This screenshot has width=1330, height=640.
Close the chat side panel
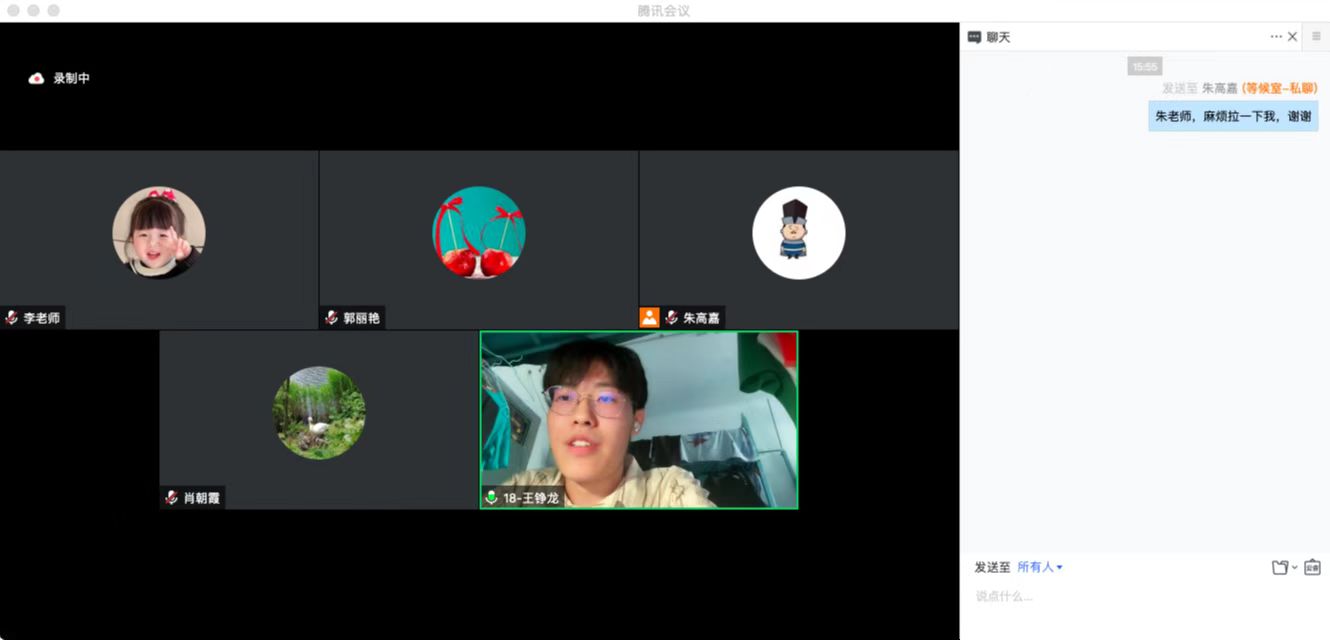click(1292, 37)
